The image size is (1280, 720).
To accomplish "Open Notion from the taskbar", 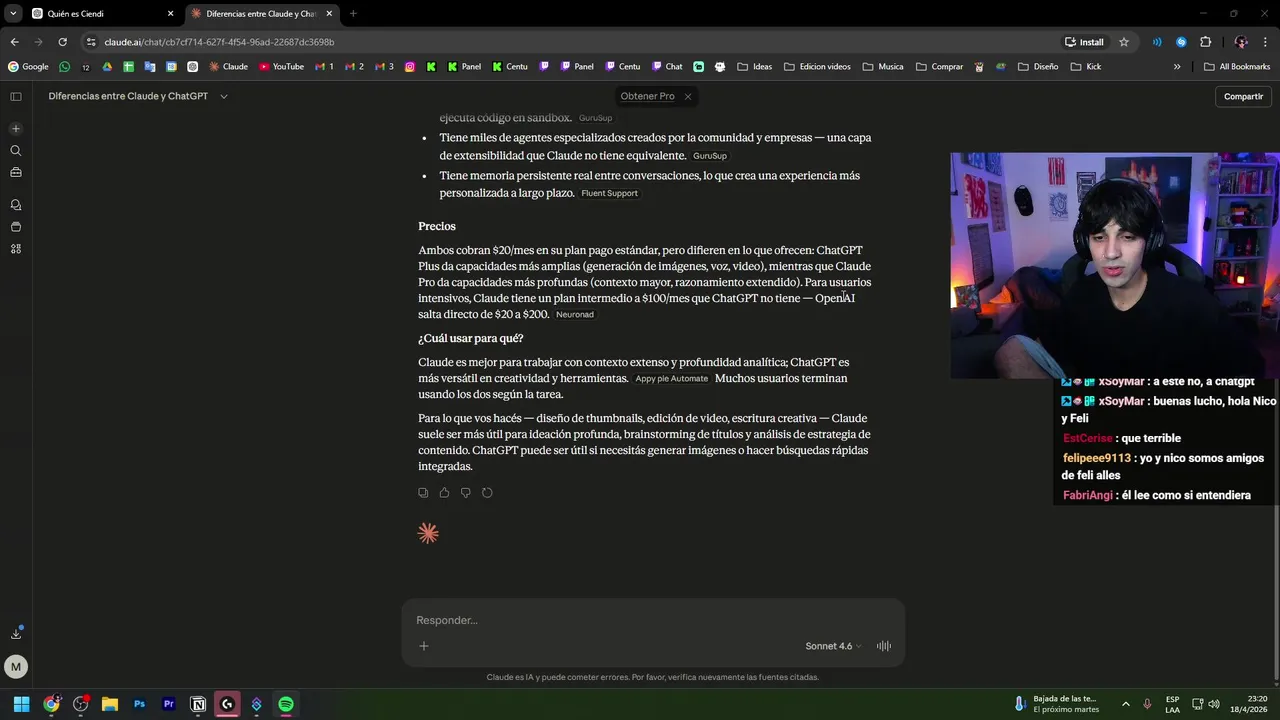I will 198,704.
